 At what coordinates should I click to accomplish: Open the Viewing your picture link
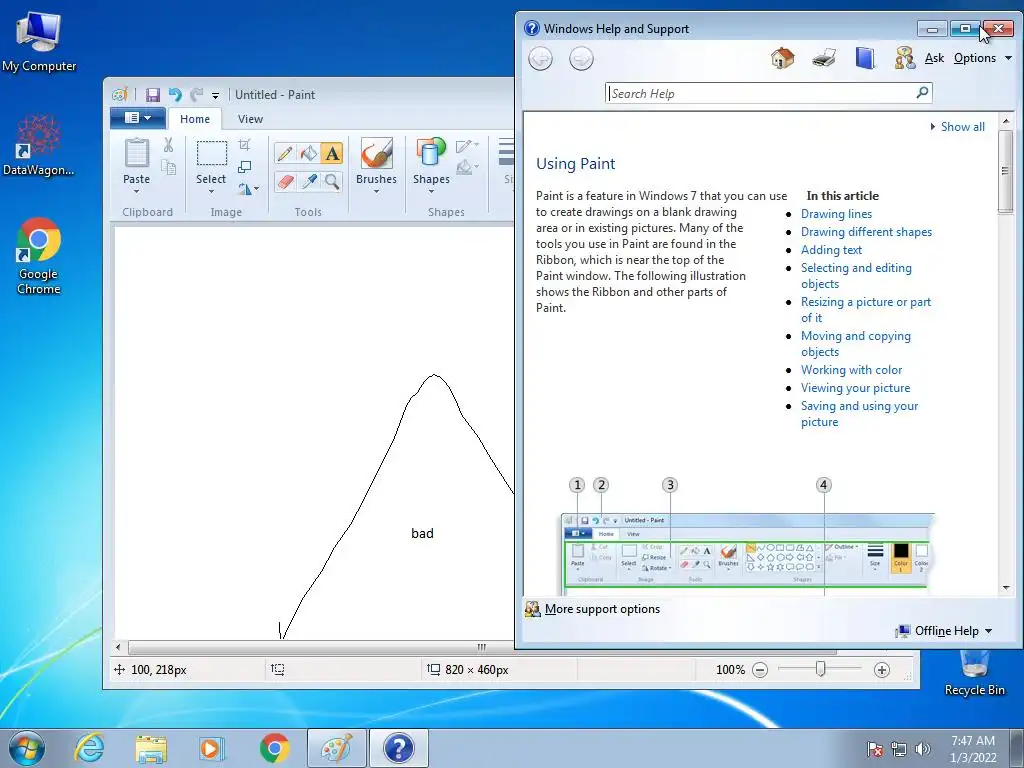tap(855, 388)
